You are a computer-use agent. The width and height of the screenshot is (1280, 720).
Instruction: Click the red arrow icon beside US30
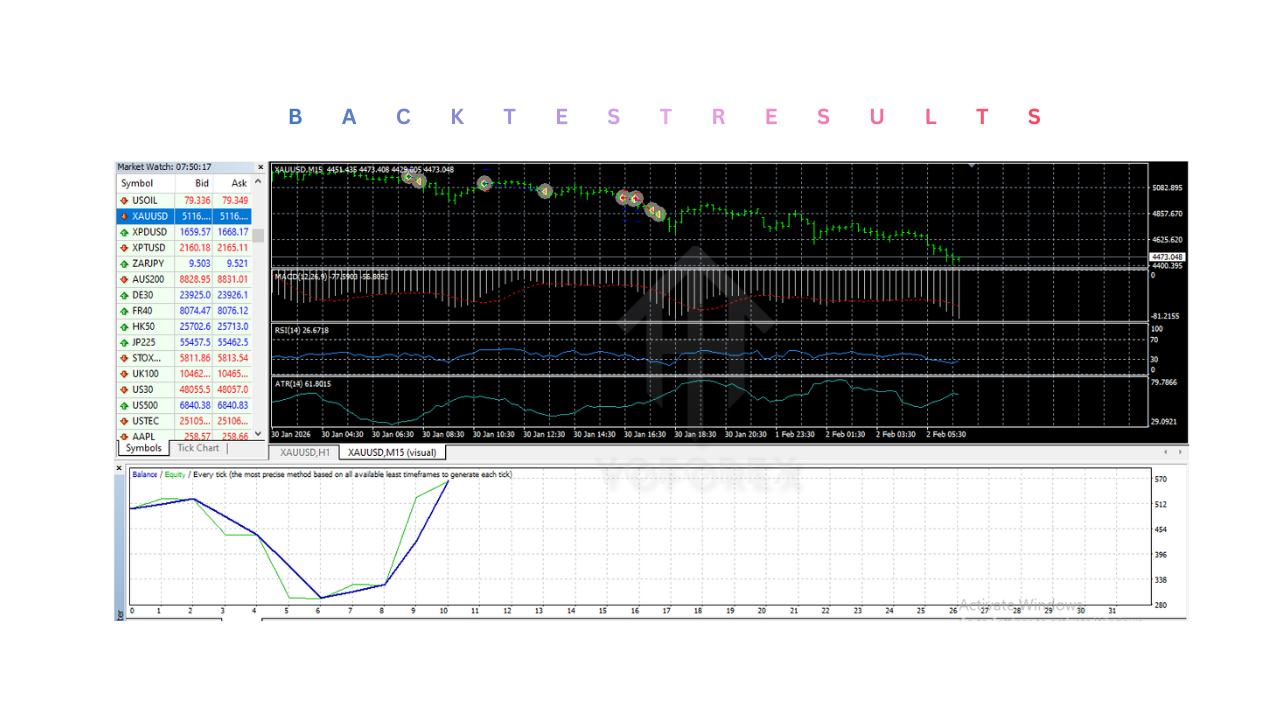pyautogui.click(x=122, y=389)
